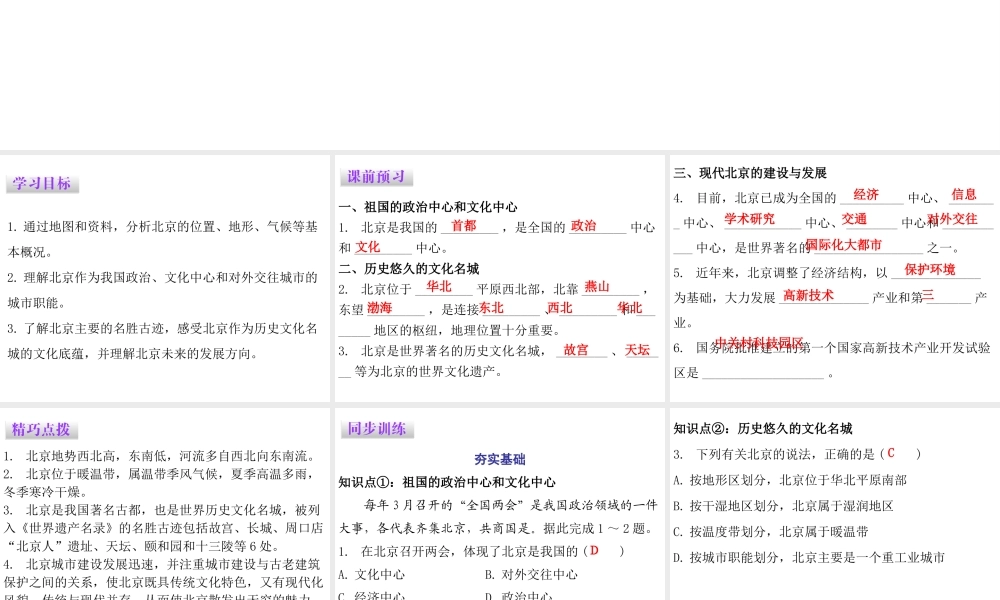Screen dimensions: 1000x600
Task: Click the red answer 经济
Action: coord(866,194)
